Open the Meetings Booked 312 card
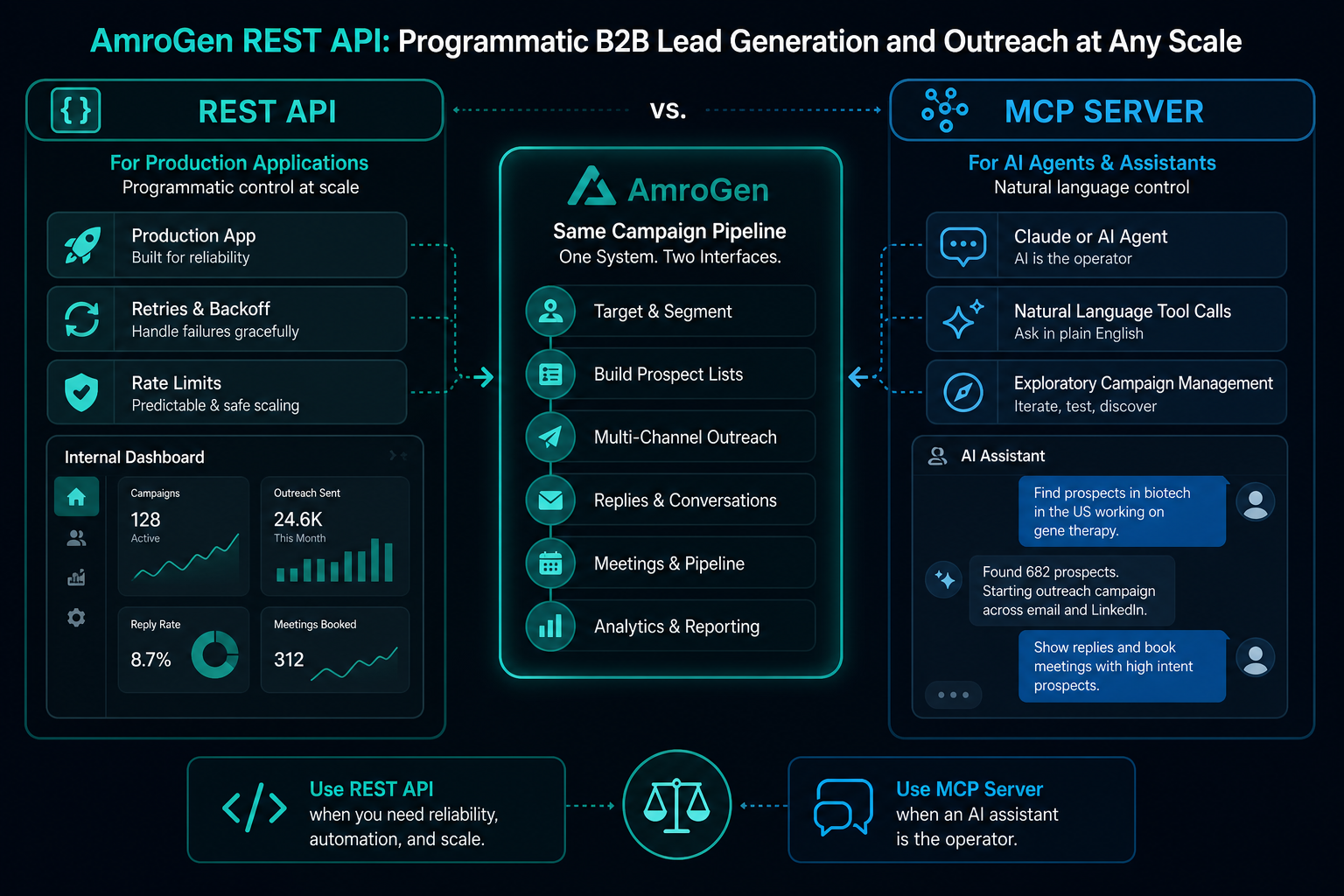The height and width of the screenshot is (896, 1344). 335,649
